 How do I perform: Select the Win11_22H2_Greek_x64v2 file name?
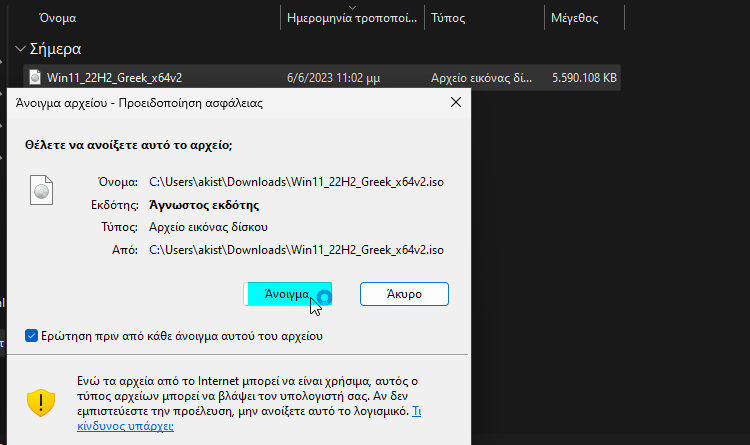[x=114, y=77]
